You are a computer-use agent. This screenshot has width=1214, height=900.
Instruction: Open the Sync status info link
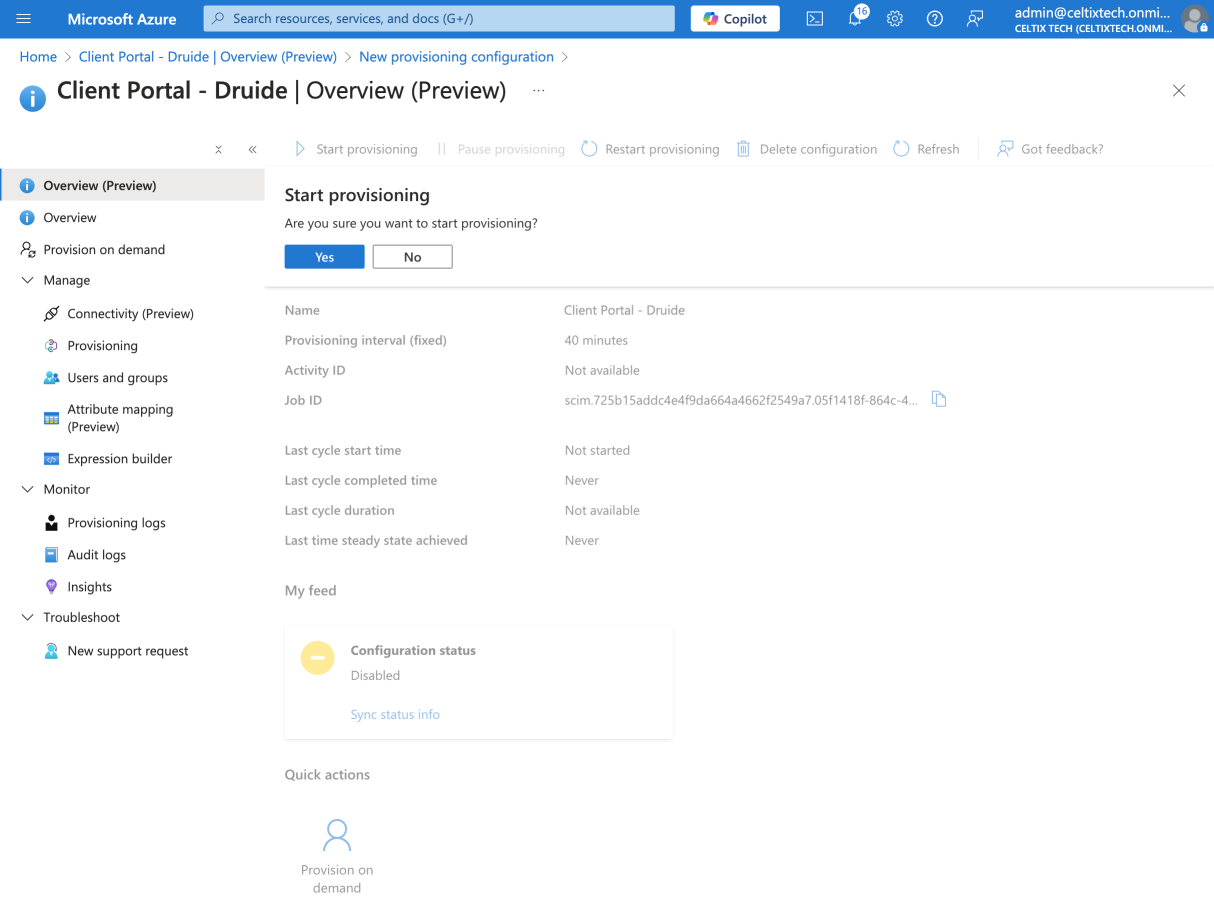point(395,715)
